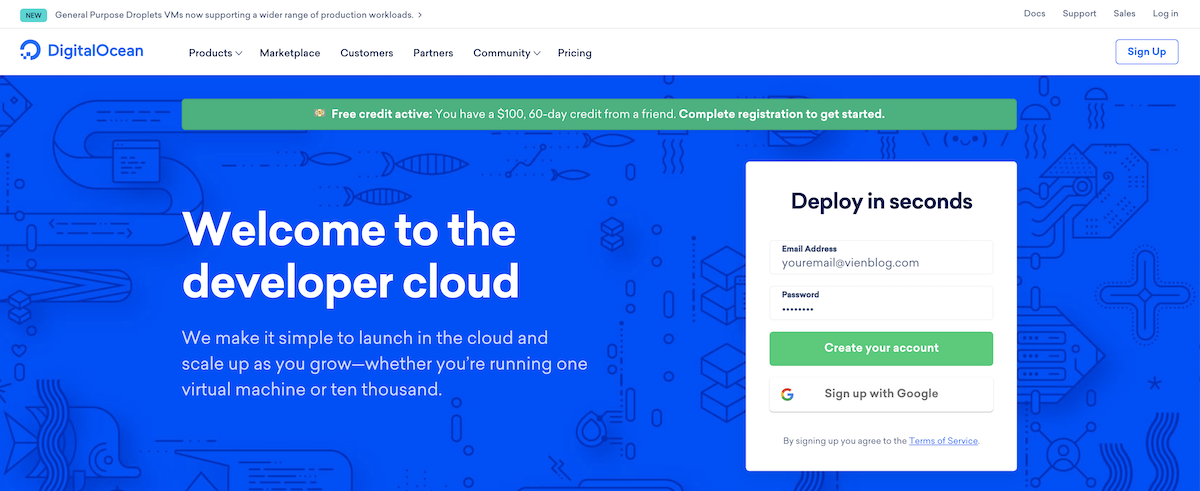The image size is (1200, 491).
Task: Click "Welcome to the developer cloud" headline
Action: [351, 256]
